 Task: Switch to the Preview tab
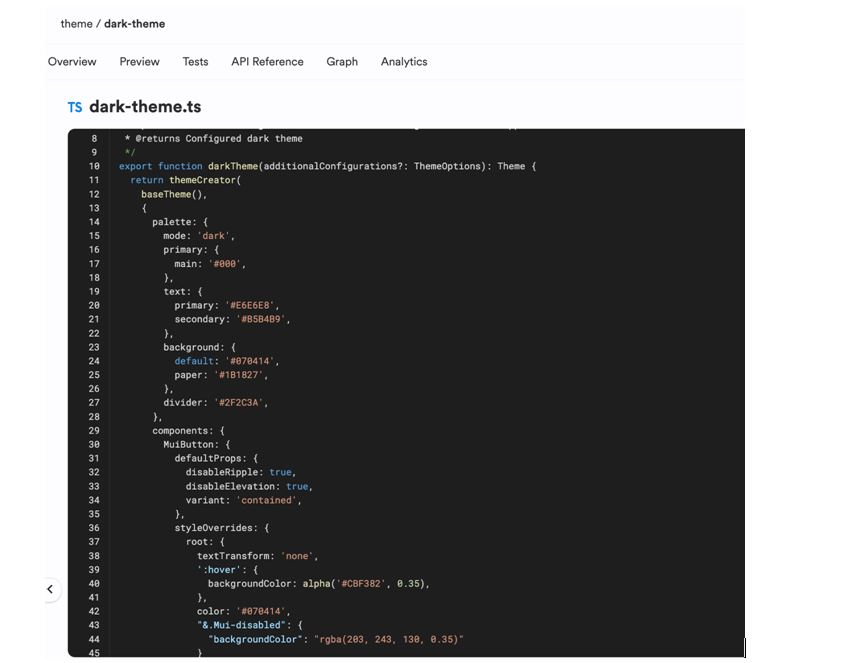pyautogui.click(x=139, y=62)
